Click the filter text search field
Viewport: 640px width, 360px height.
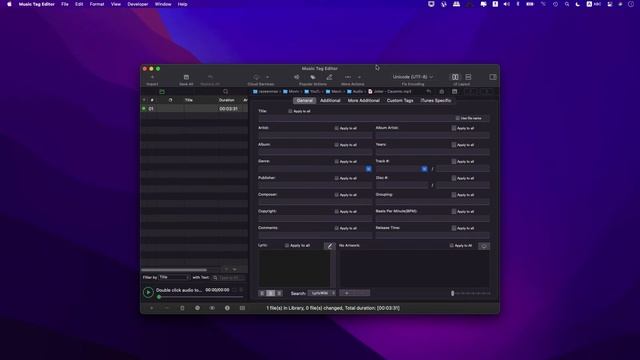pyautogui.click(x=229, y=278)
